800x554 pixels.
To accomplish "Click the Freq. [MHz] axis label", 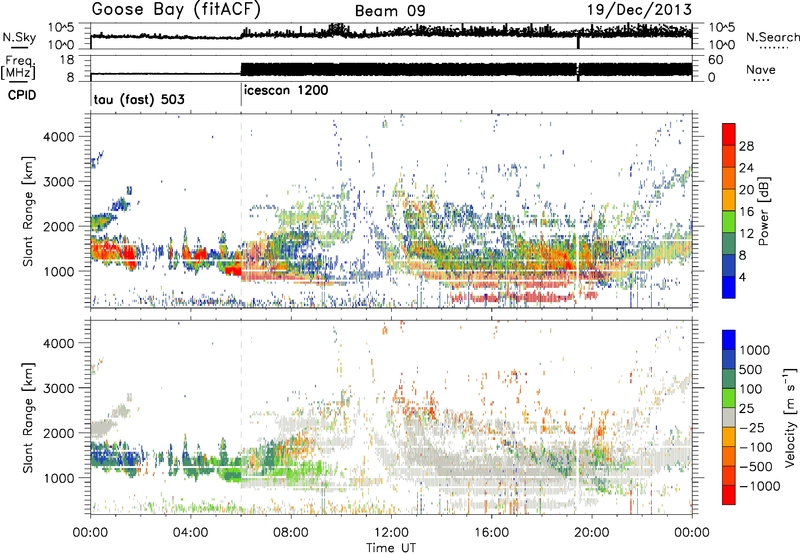I will (18, 67).
